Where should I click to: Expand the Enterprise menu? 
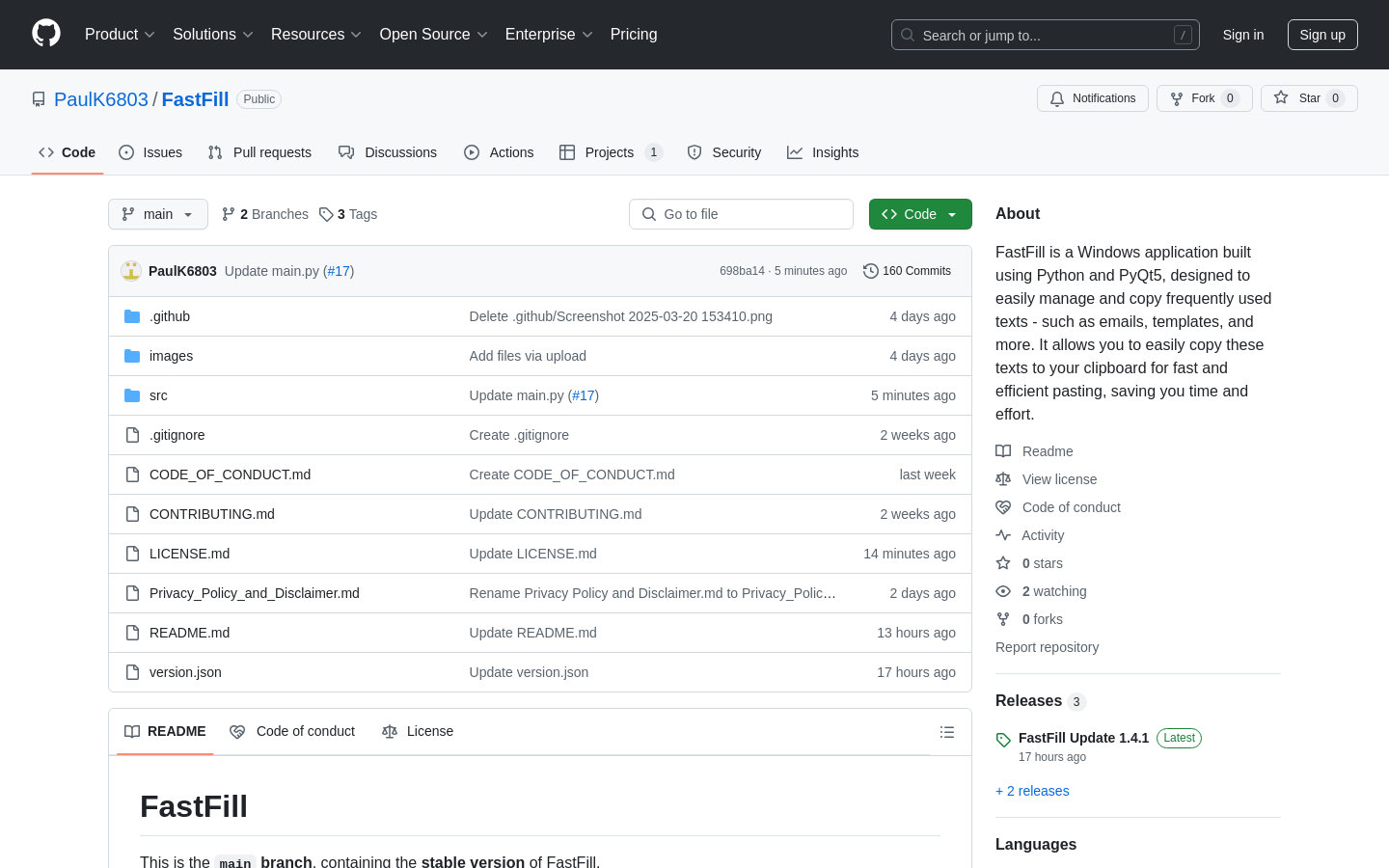click(549, 35)
